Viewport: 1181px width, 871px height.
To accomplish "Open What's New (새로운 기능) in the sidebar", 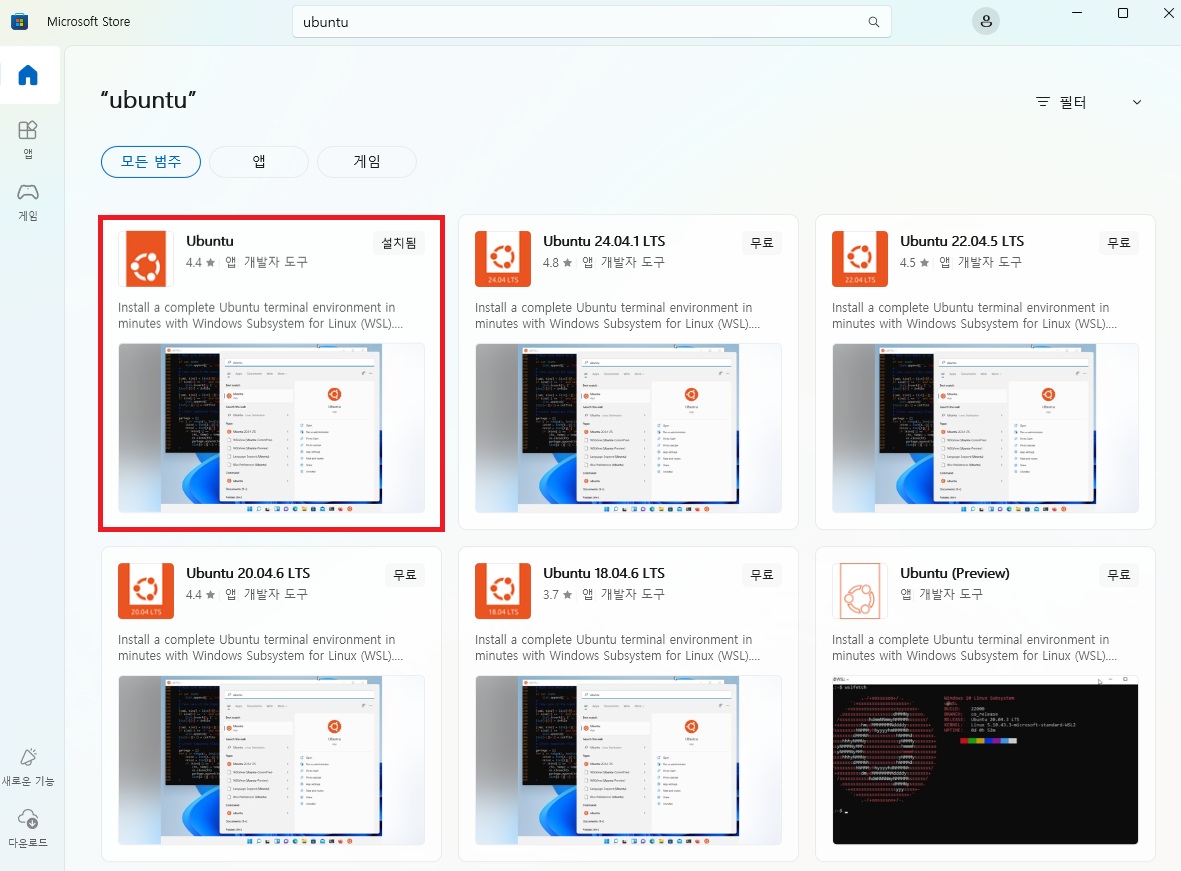I will tap(28, 767).
